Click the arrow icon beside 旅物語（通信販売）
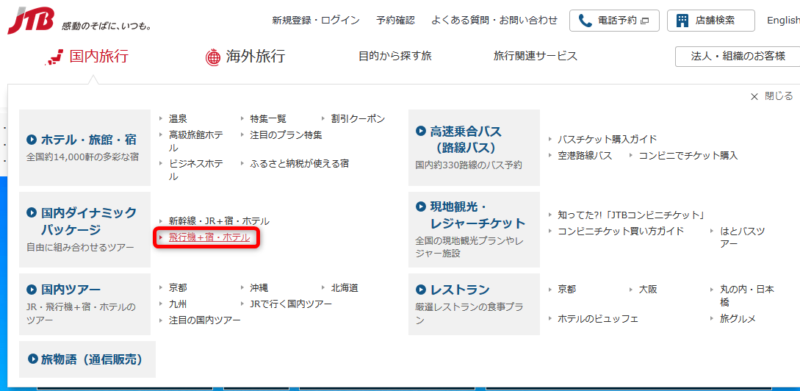The image size is (800, 391). point(33,359)
